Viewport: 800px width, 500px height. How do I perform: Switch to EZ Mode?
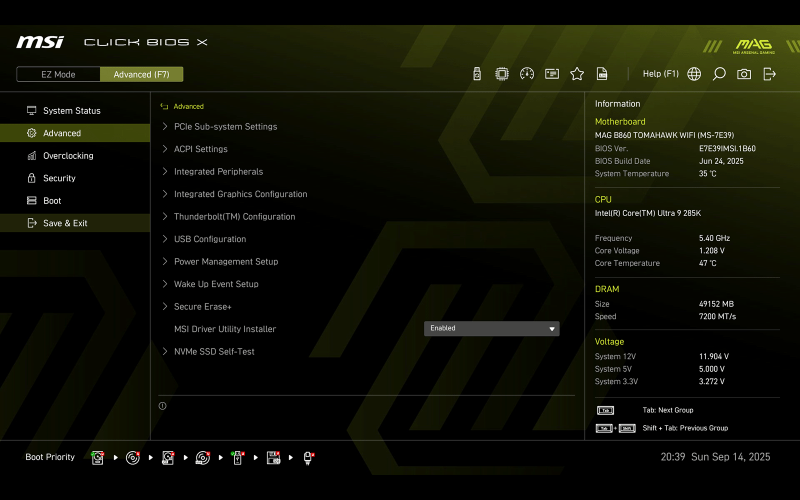click(58, 74)
